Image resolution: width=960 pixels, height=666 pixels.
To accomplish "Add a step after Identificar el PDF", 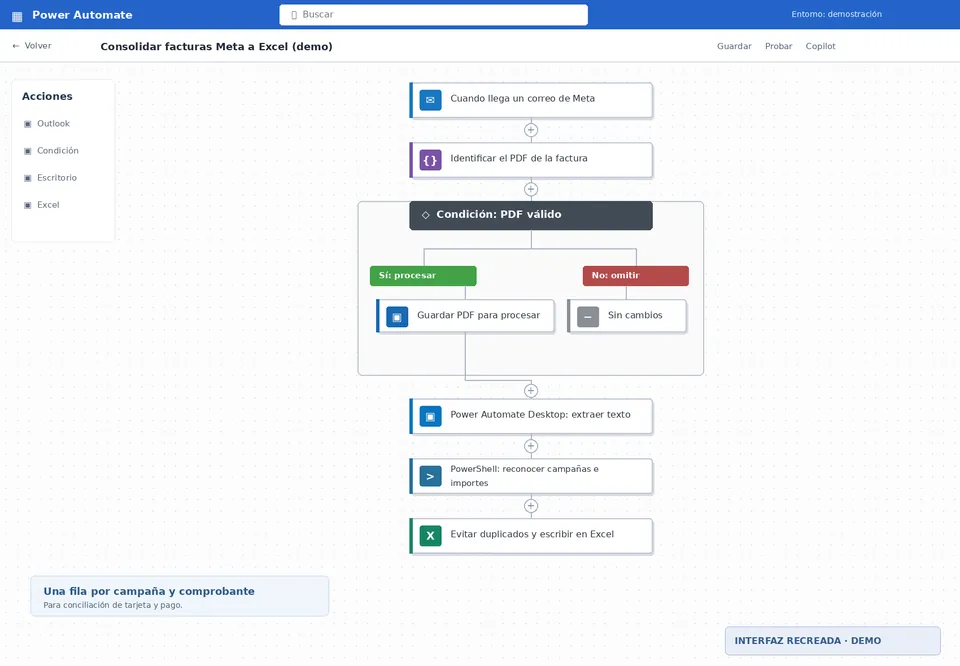I will (531, 189).
